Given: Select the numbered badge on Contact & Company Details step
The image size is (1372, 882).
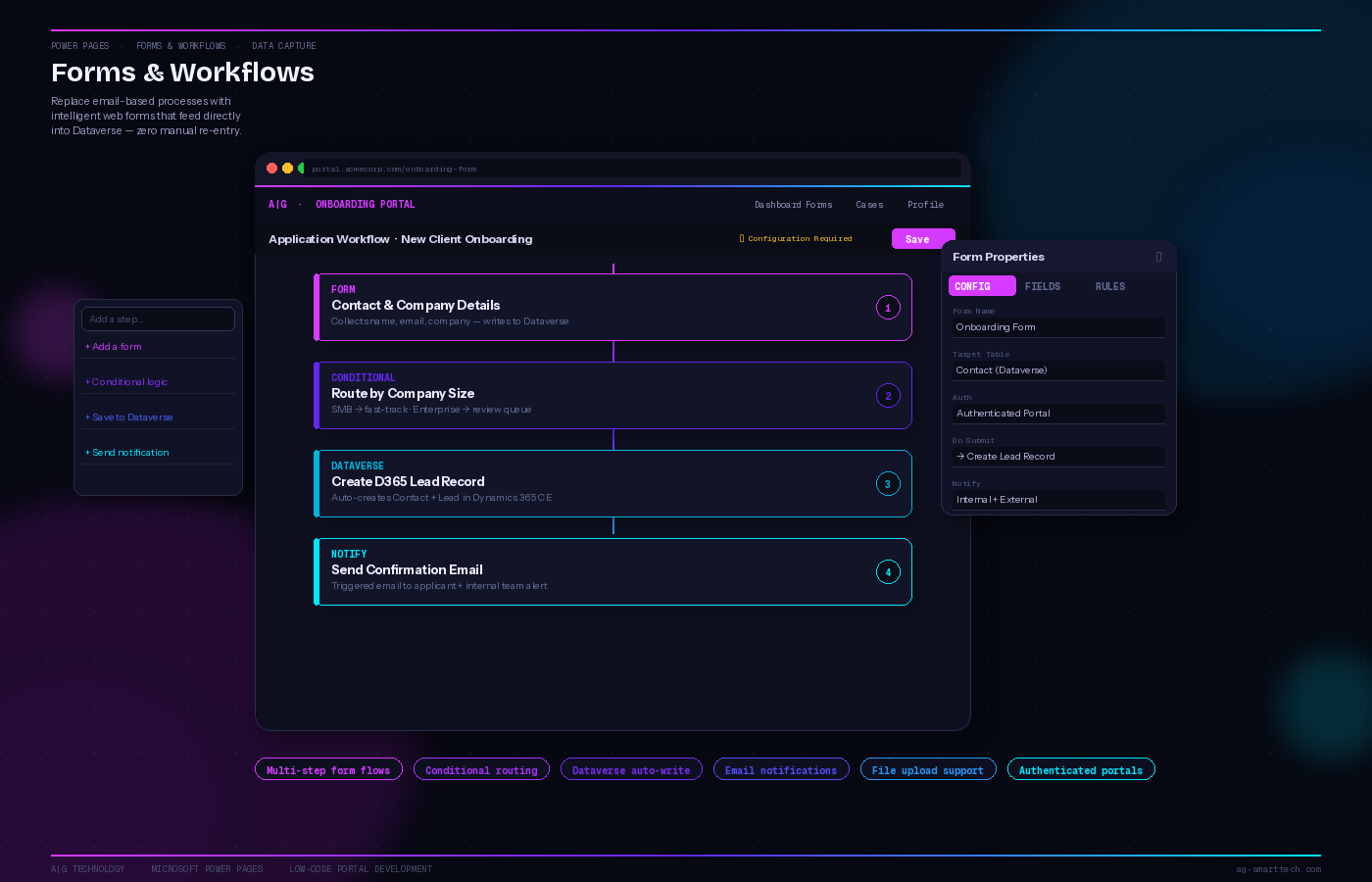Looking at the screenshot, I should [888, 307].
